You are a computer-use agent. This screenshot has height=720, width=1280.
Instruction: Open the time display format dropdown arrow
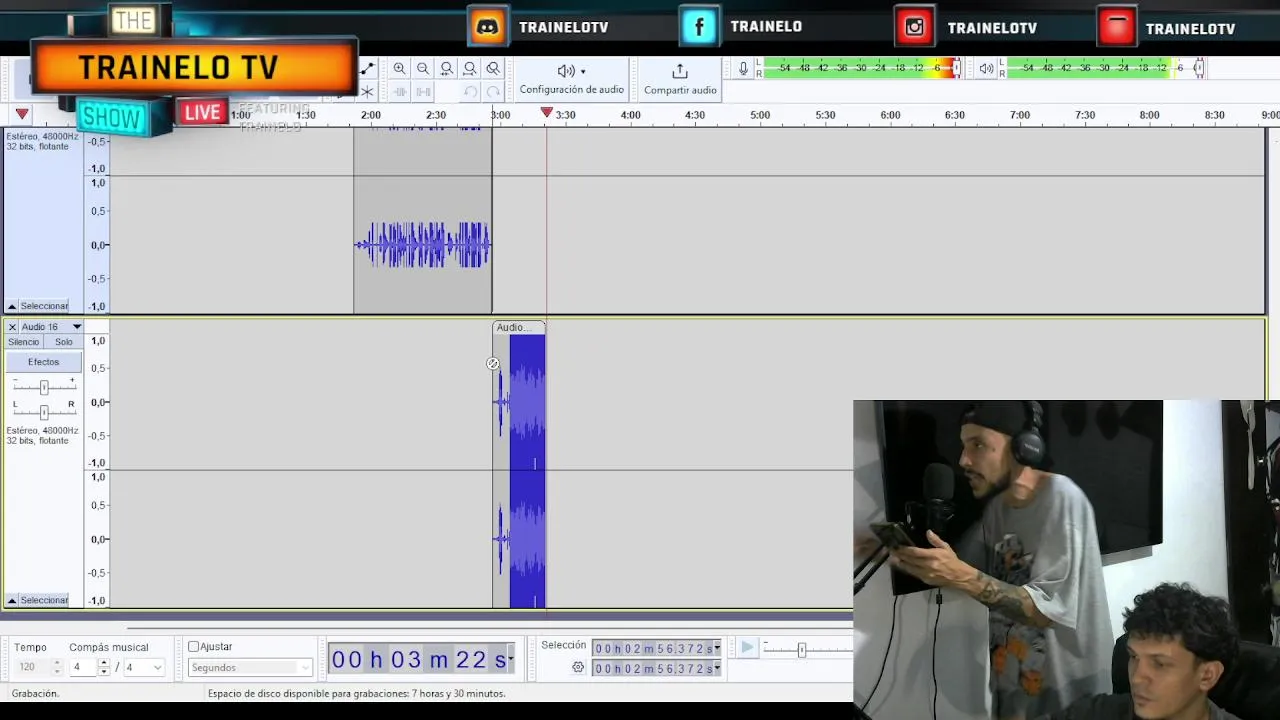pos(510,659)
